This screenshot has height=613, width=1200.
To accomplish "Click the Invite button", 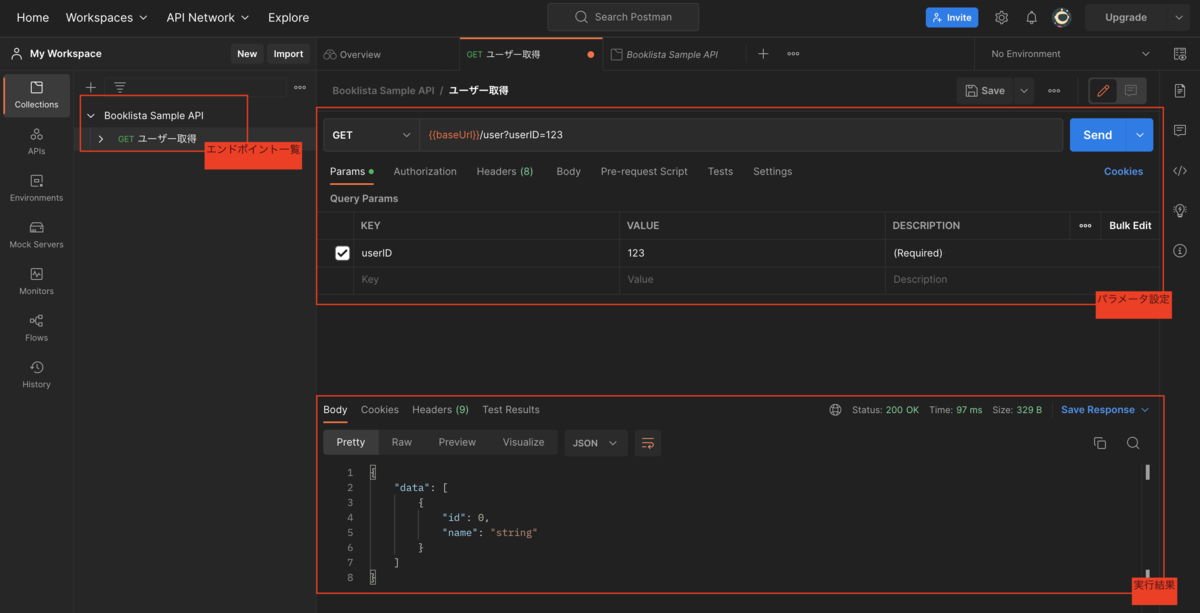I will 950,17.
